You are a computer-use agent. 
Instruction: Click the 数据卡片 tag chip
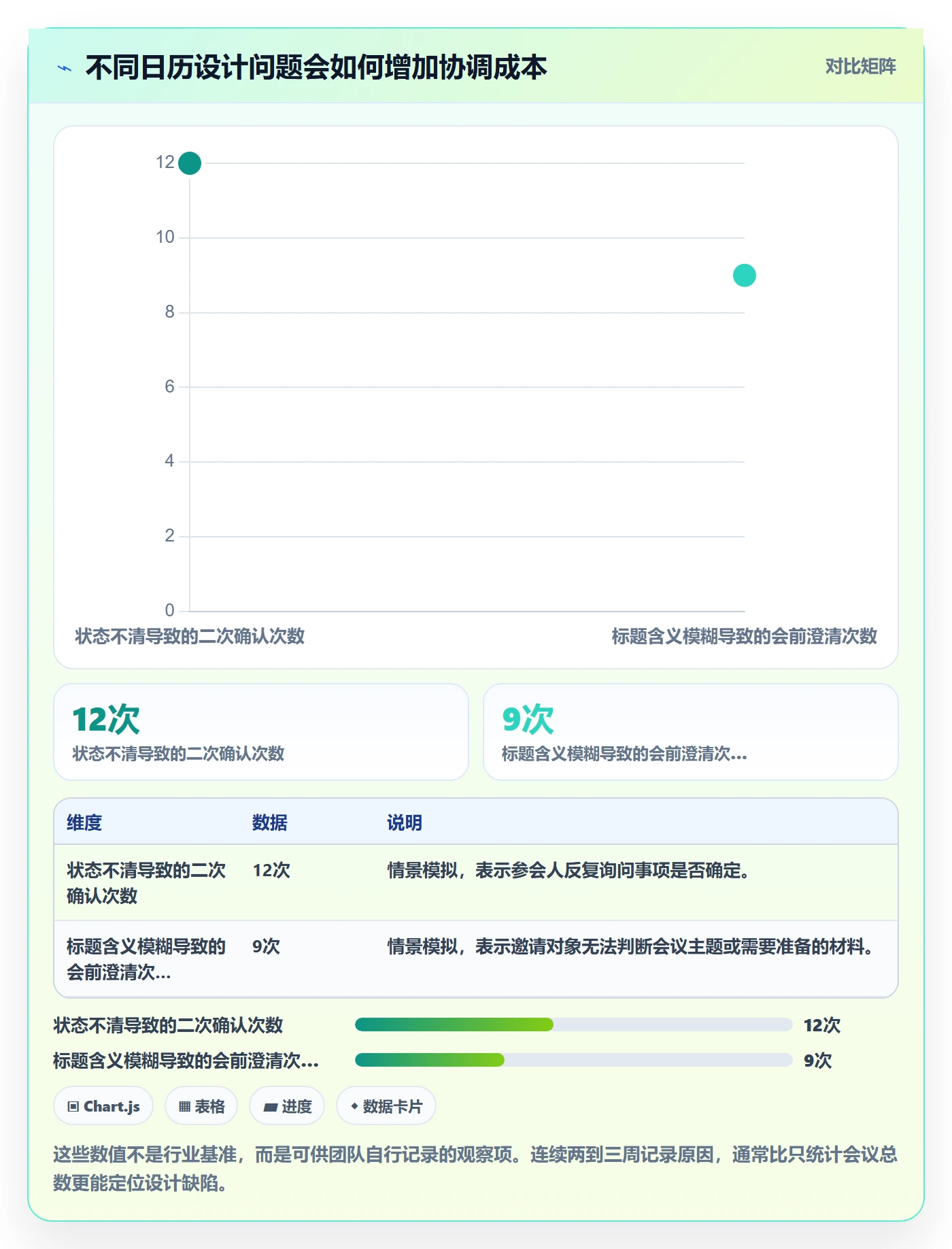tap(386, 1106)
